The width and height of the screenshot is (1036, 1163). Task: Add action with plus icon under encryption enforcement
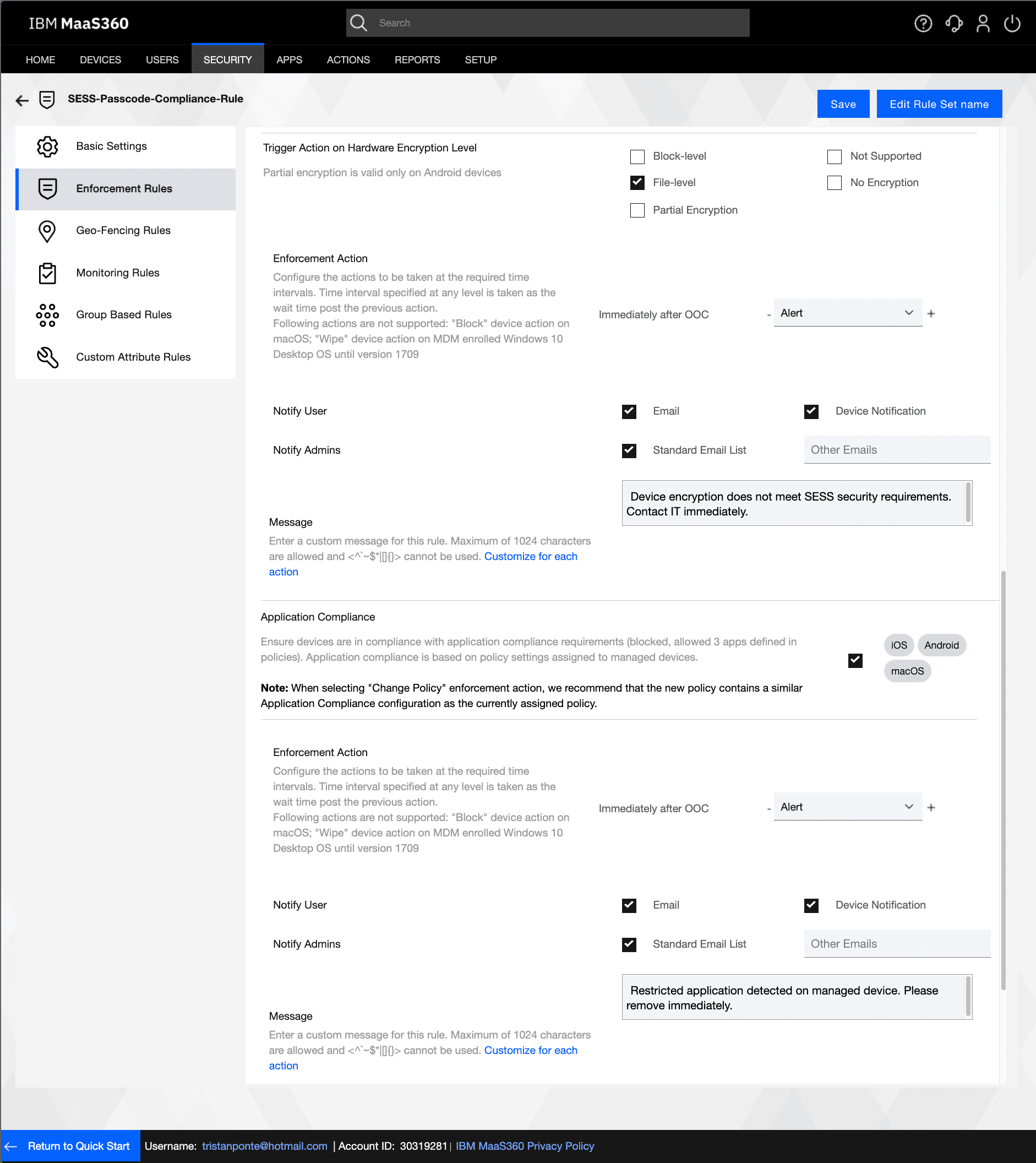click(x=931, y=313)
